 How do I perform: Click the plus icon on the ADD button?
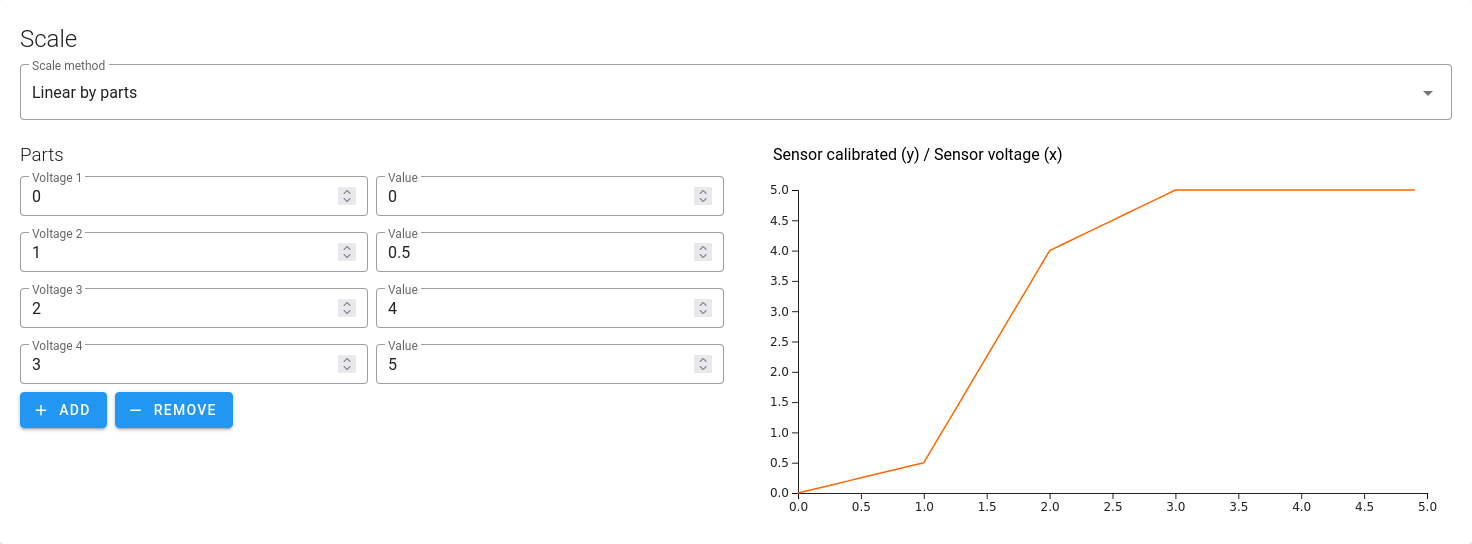tap(41, 410)
